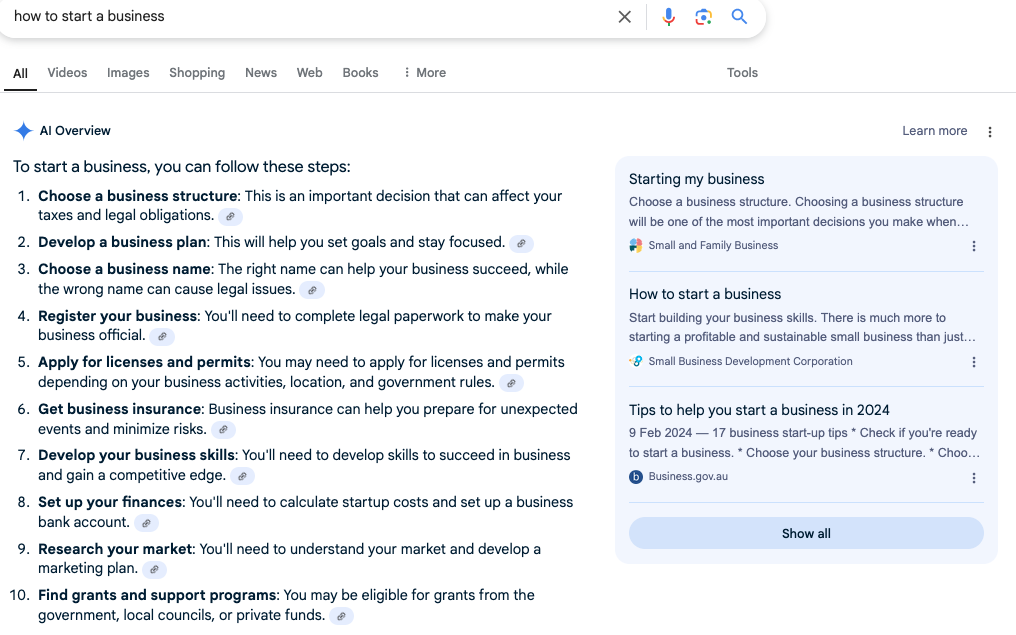The height and width of the screenshot is (635, 1016).
Task: Click citation link icon after business plan step
Action: [x=521, y=243]
